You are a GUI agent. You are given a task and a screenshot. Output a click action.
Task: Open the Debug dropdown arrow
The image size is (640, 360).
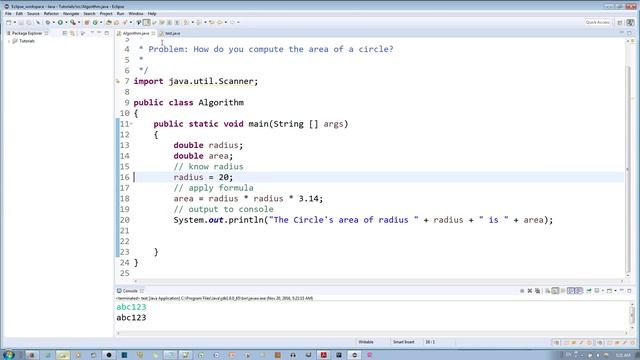click(x=53, y=22)
